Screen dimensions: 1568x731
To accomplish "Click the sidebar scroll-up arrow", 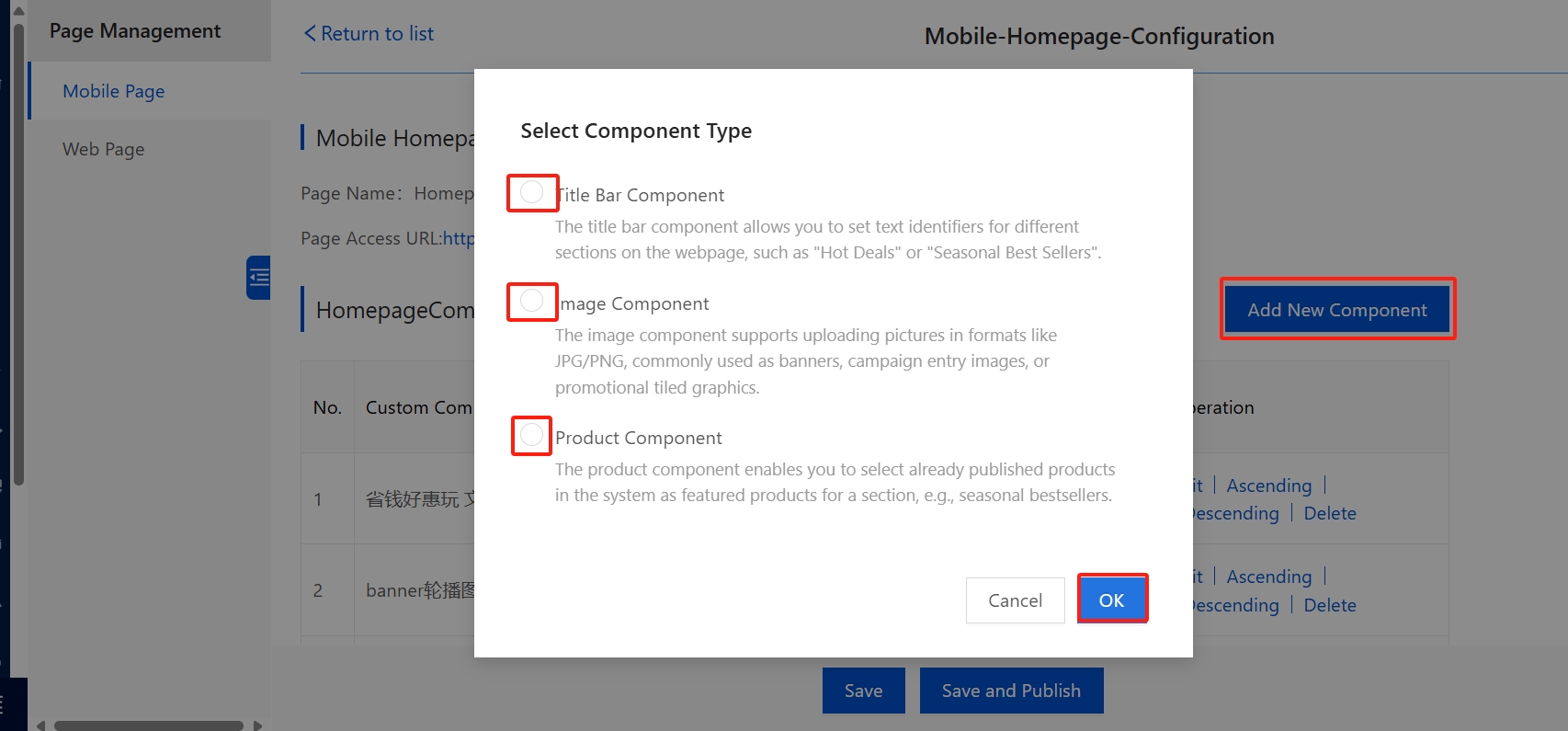I will click(x=18, y=11).
